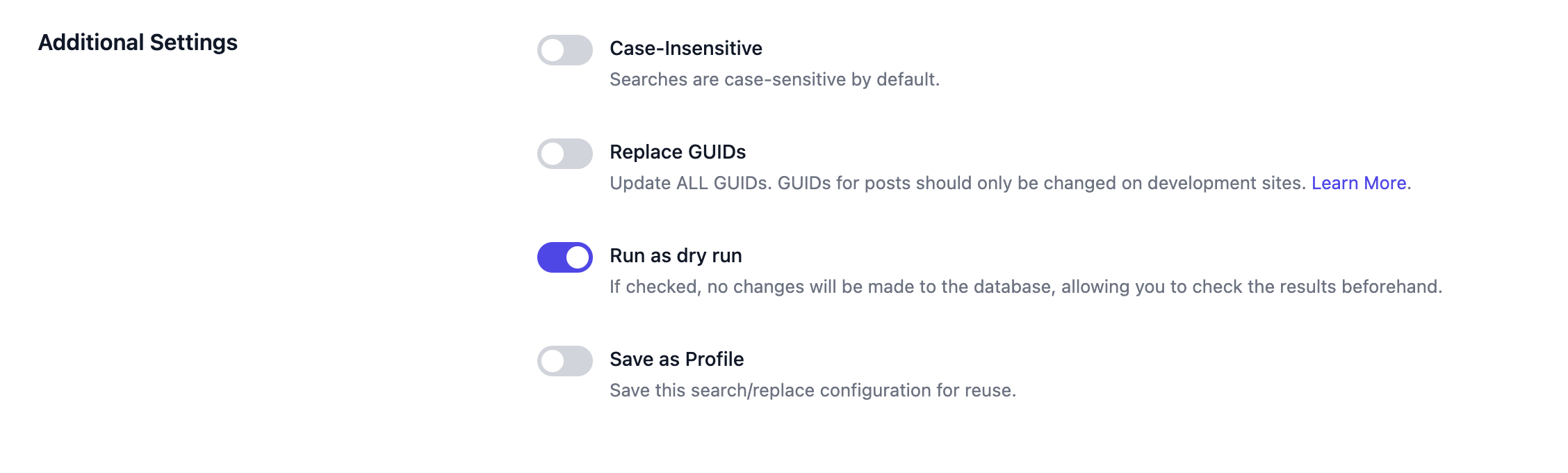This screenshot has height=473, width=1568.
Task: Turn on Replace GUIDs
Action: 564,152
